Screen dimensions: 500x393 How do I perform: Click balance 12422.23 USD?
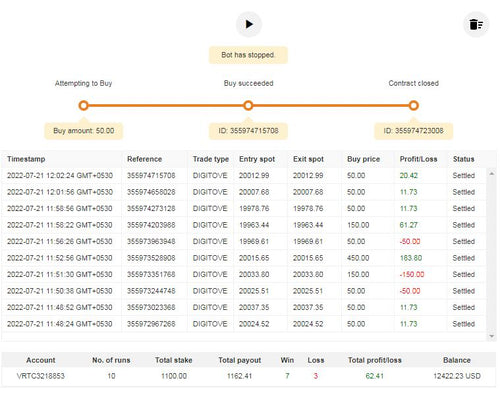(x=457, y=376)
